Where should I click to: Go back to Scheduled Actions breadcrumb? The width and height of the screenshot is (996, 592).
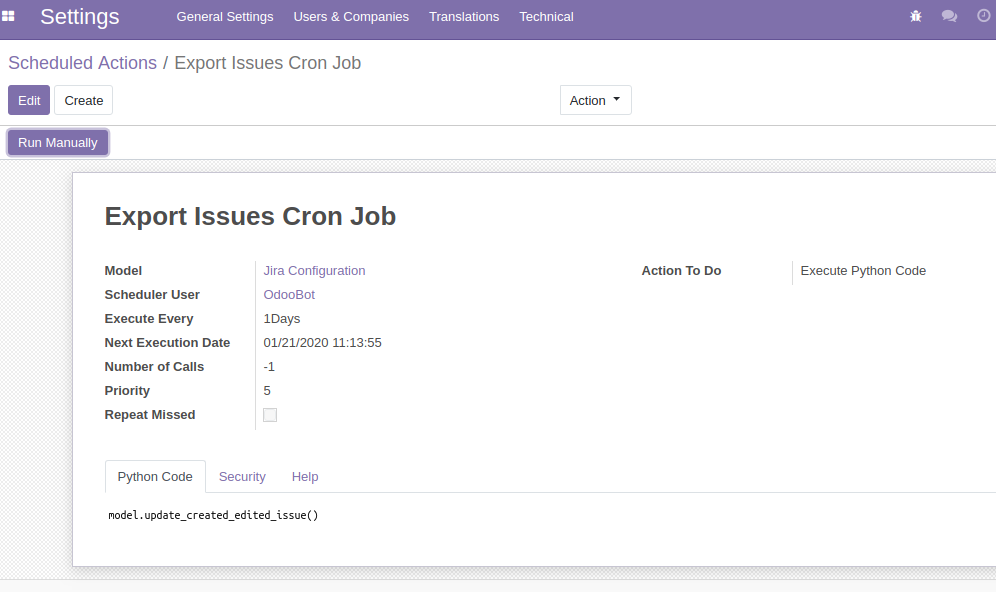pos(82,63)
